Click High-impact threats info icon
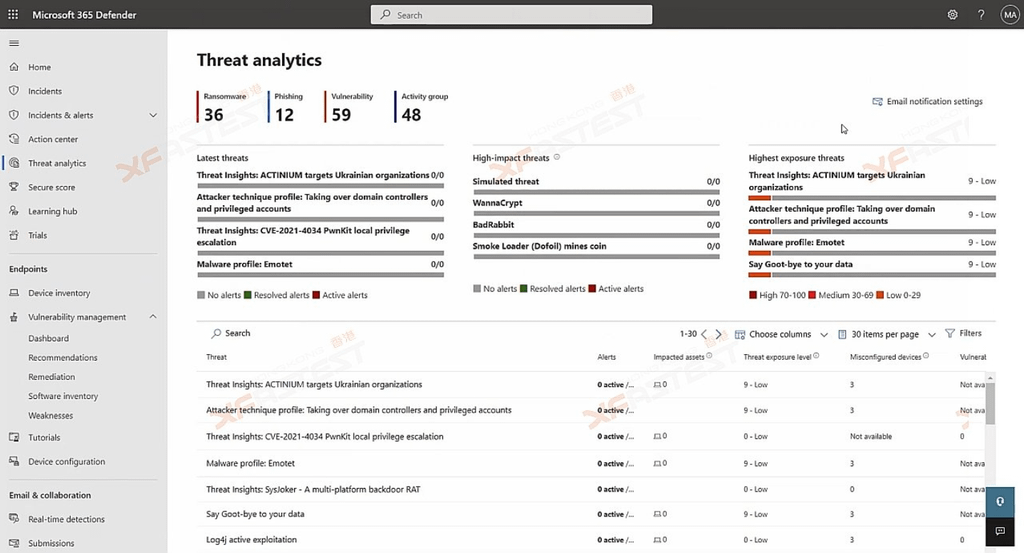1024x553 pixels. (556, 157)
